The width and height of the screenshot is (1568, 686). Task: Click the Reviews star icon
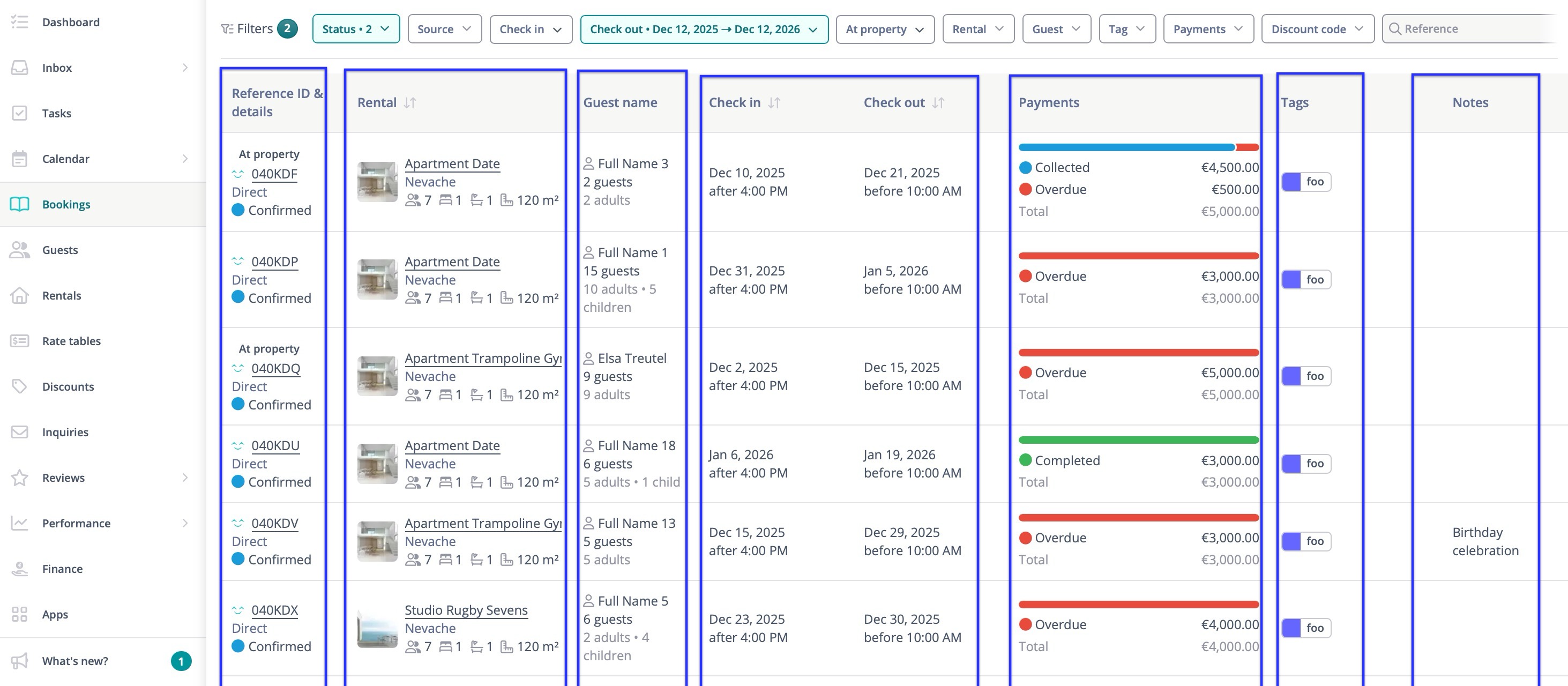click(x=19, y=478)
